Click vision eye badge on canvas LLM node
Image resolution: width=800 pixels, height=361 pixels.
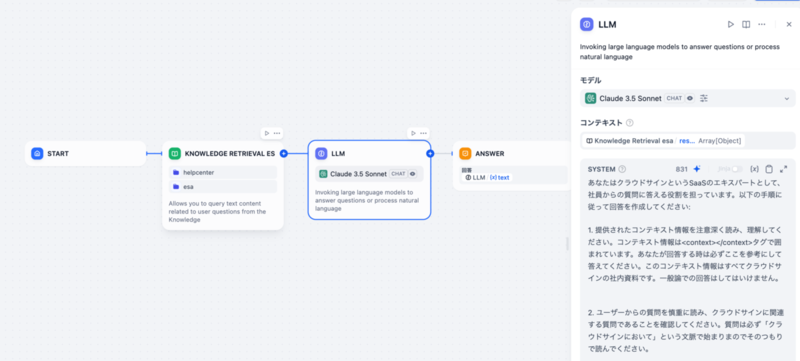point(413,174)
